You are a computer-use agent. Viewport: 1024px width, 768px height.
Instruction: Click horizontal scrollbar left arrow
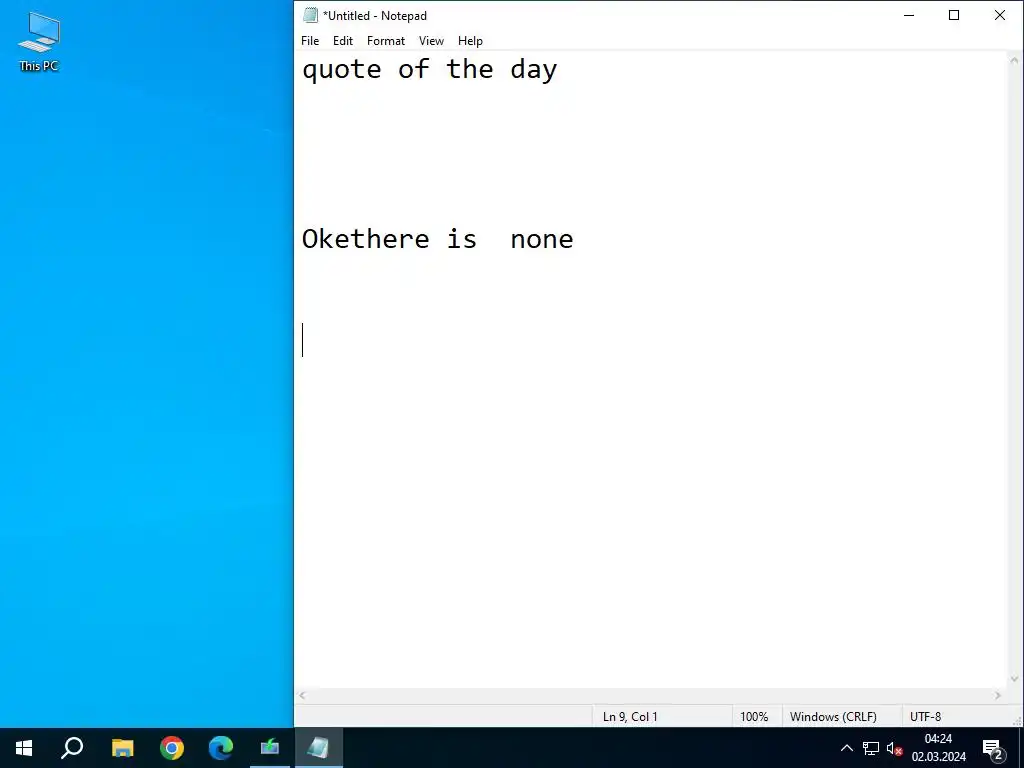tap(302, 696)
